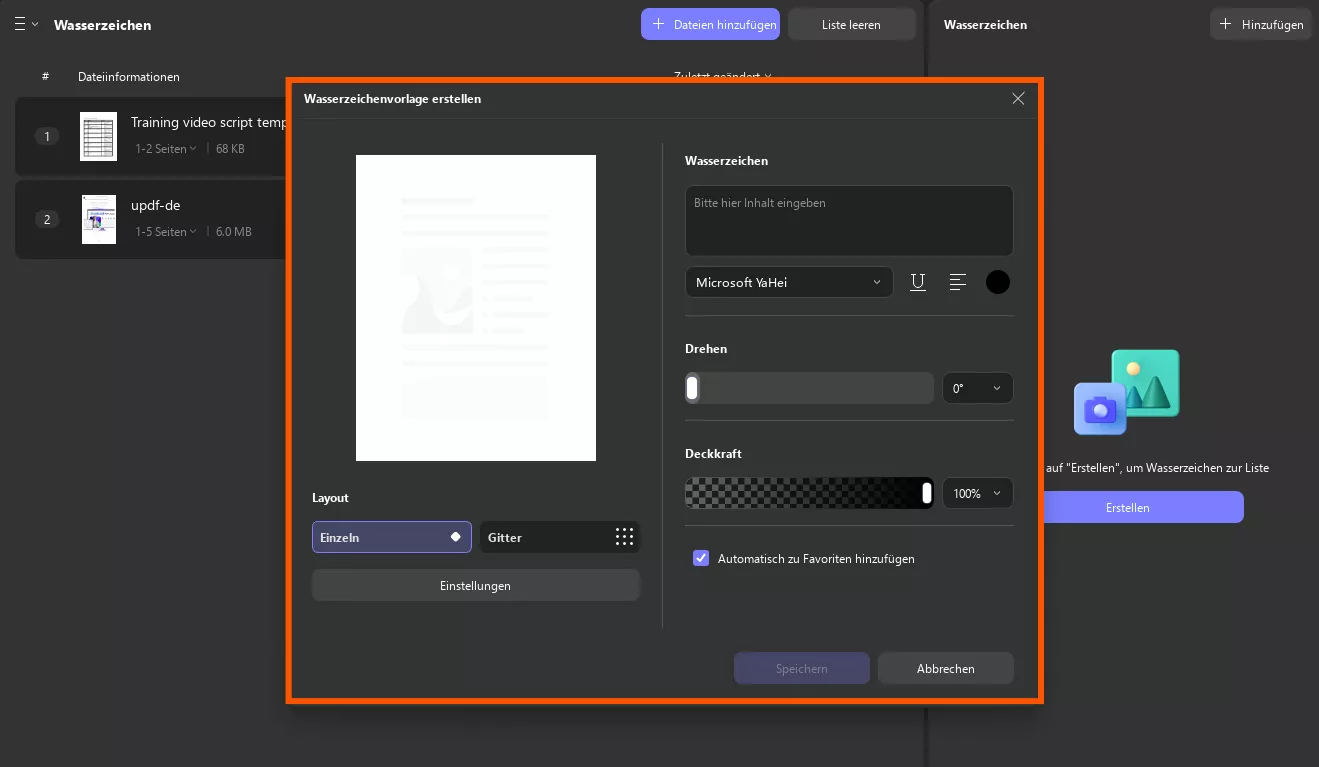Click the Dateiinformationen column header
Image resolution: width=1319 pixels, height=767 pixels.
[x=129, y=77]
